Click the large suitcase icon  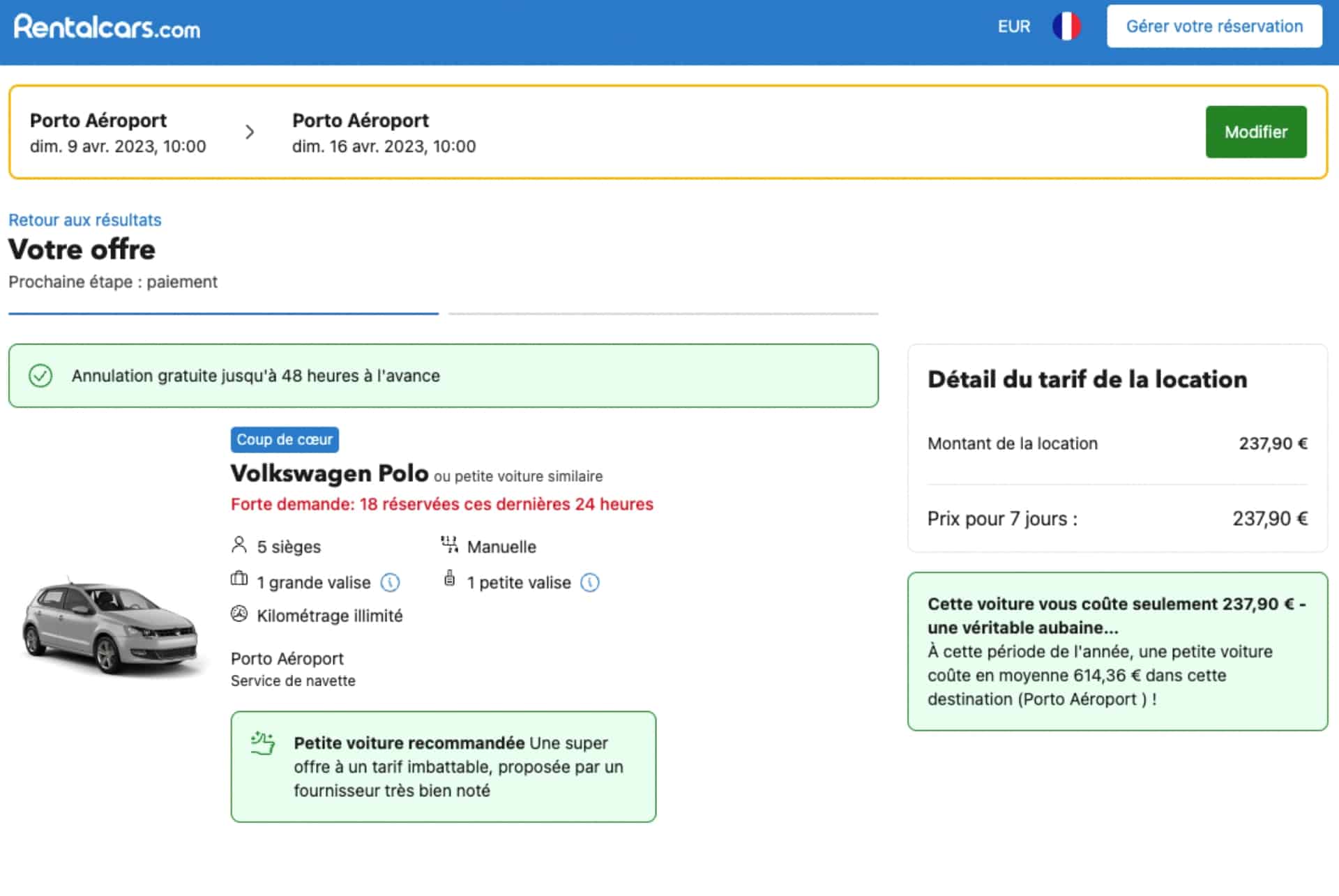point(239,579)
